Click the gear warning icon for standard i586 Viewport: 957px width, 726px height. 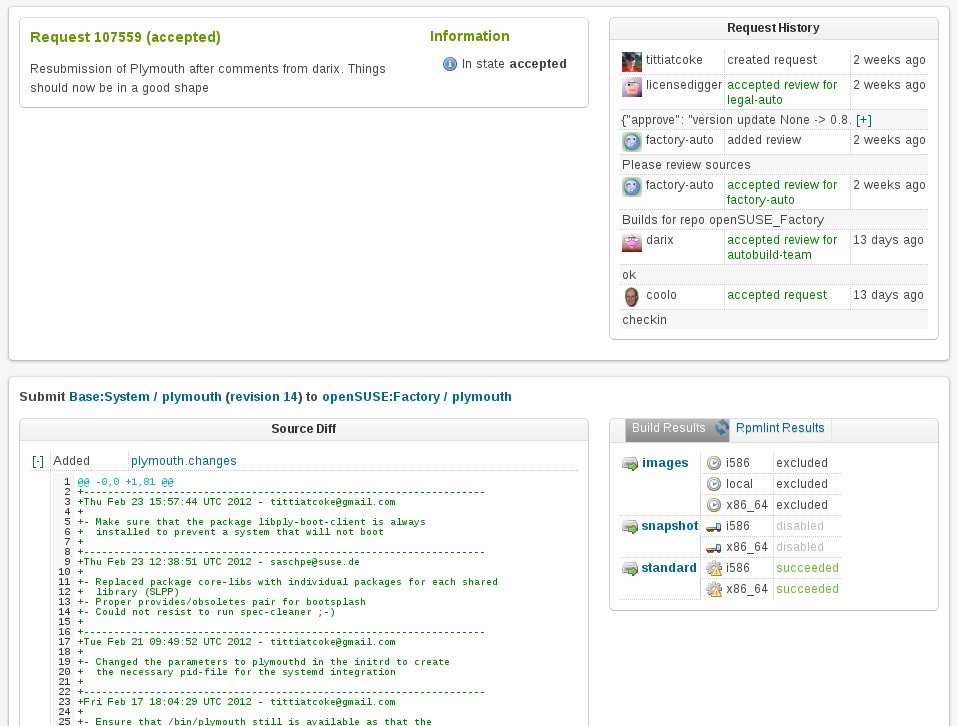coord(713,569)
